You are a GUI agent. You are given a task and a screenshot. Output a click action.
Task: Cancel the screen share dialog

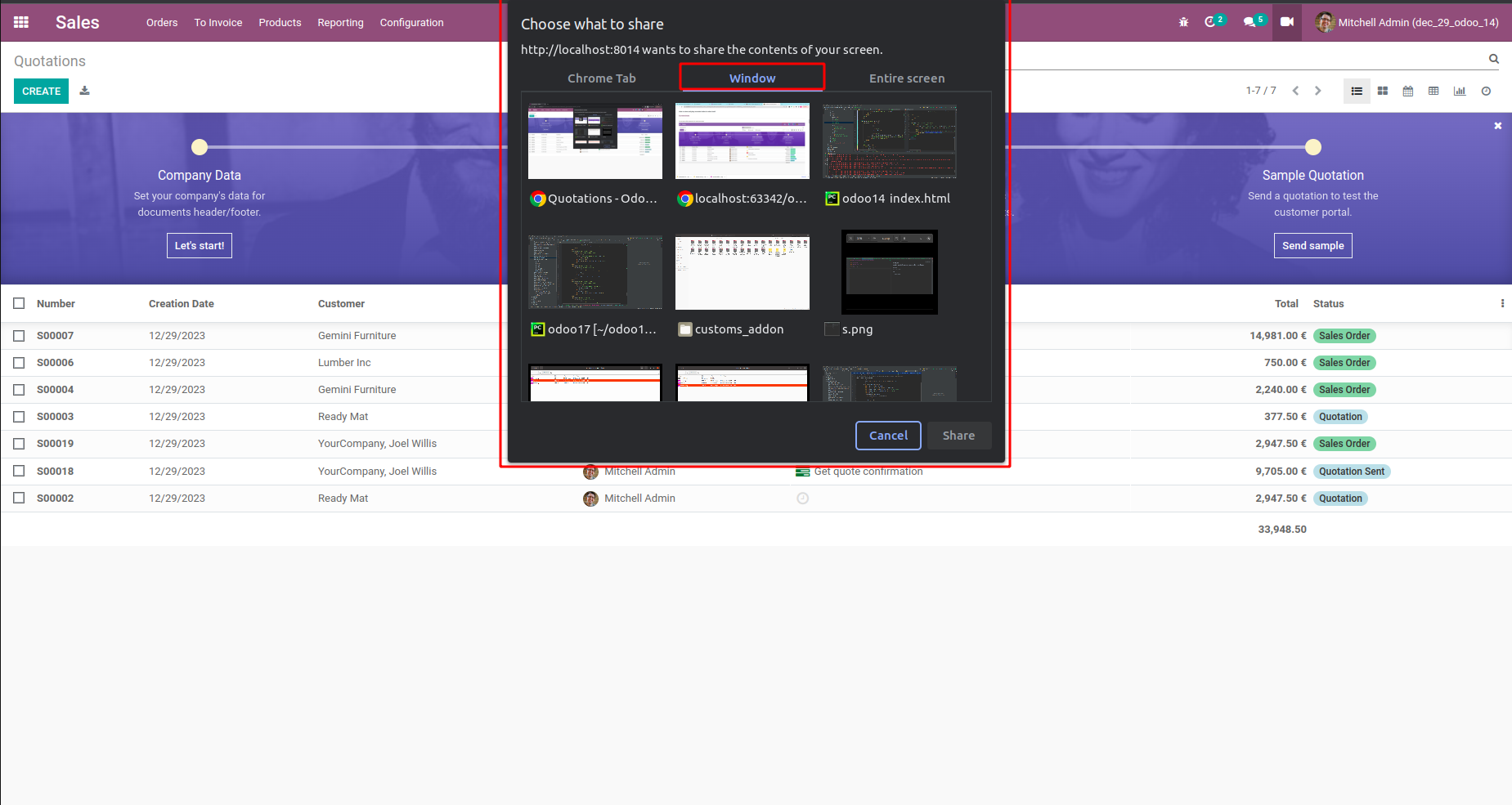click(888, 436)
